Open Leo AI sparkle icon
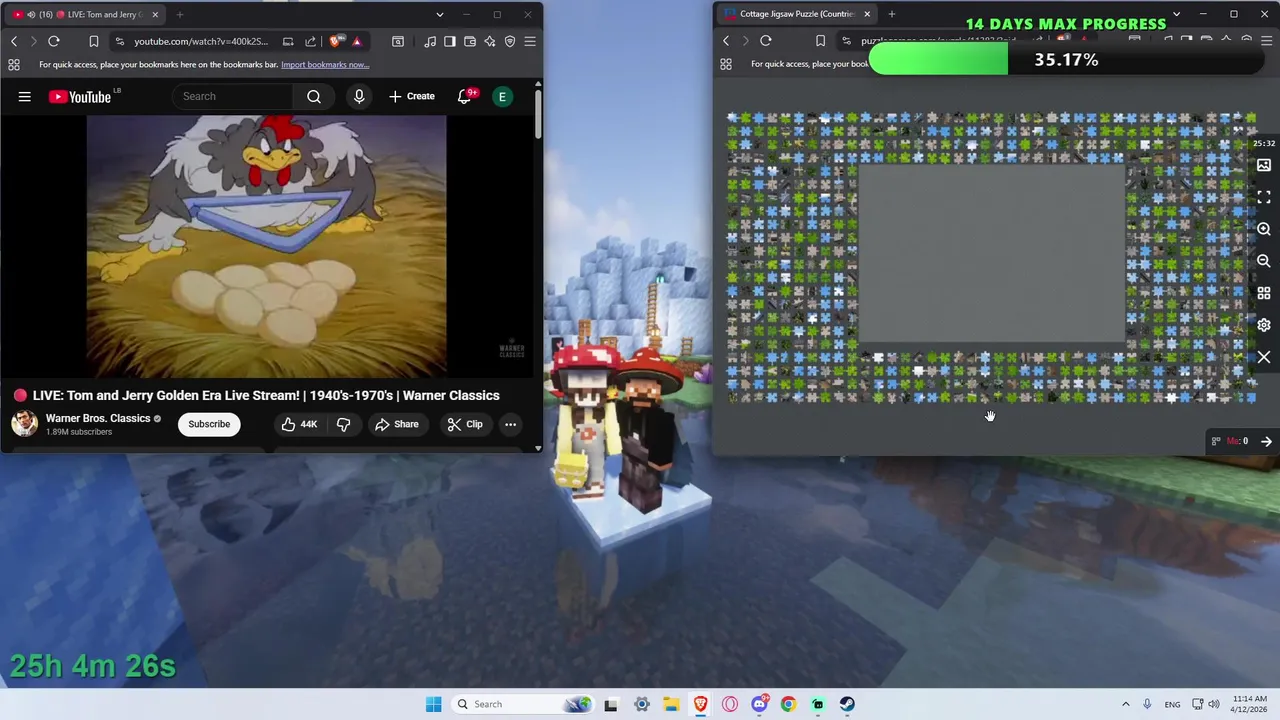The width and height of the screenshot is (1280, 720). 490,41
